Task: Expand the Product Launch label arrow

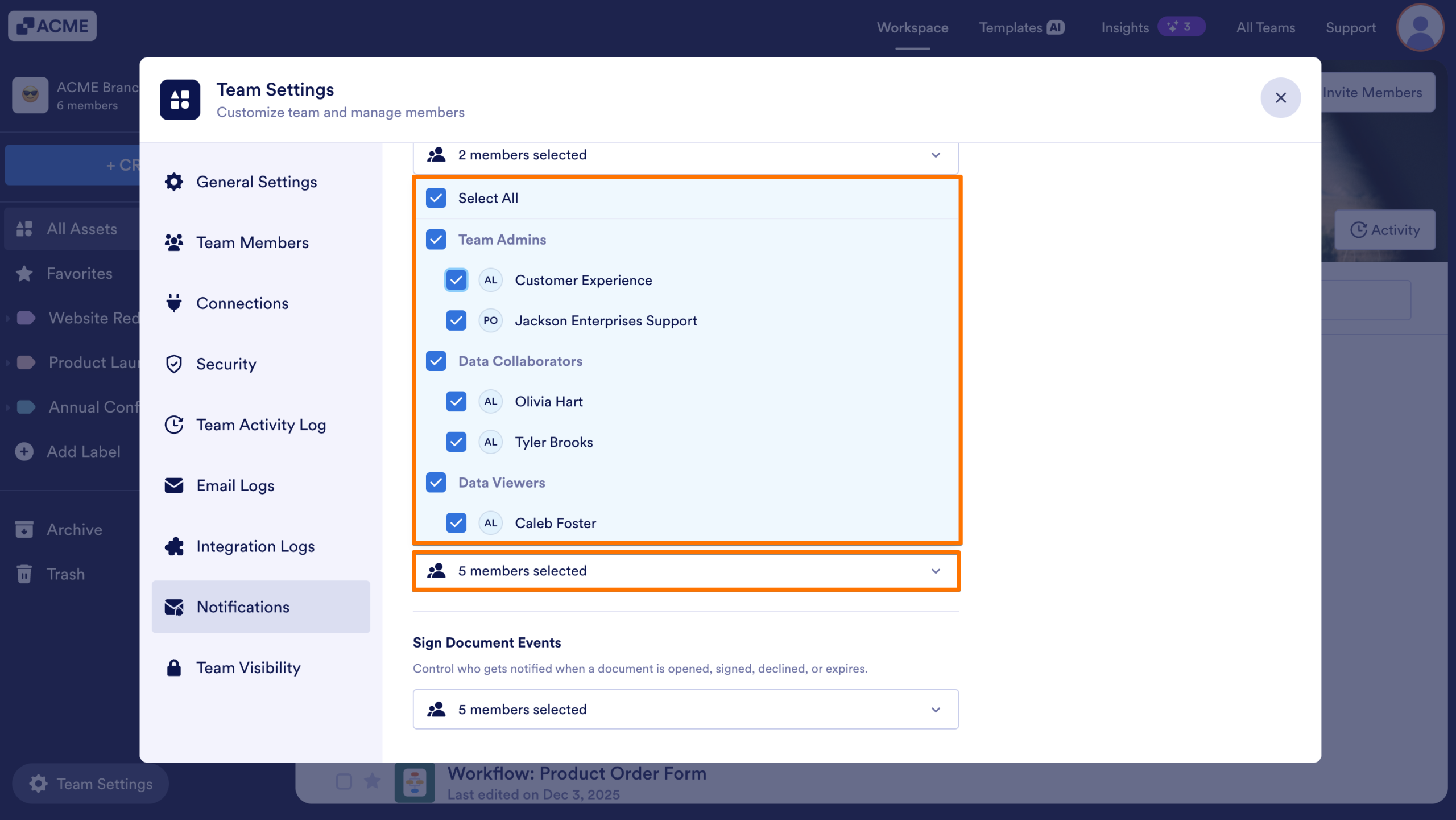Action: [7, 362]
